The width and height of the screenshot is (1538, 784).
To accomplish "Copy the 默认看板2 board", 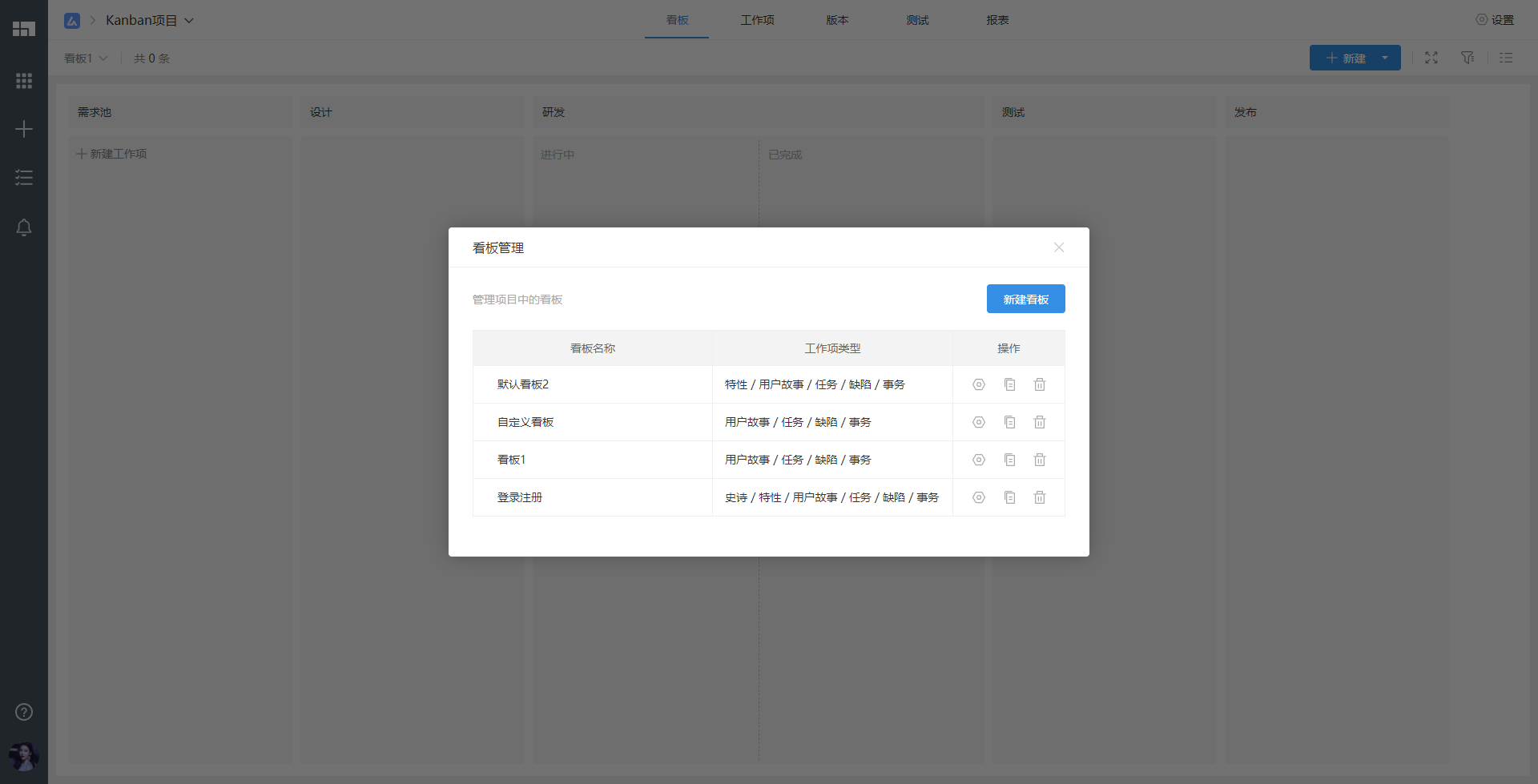I will [1009, 384].
